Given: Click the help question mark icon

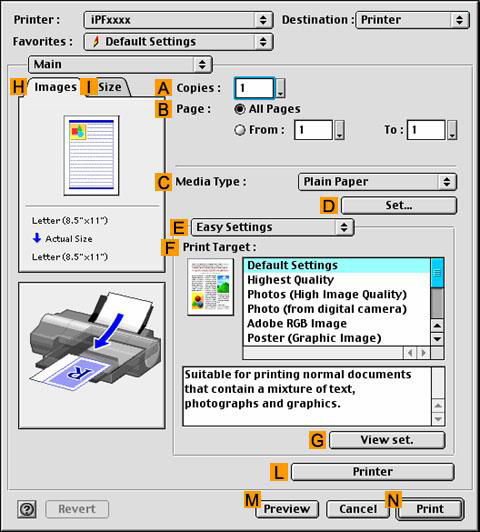Looking at the screenshot, I should [27, 509].
